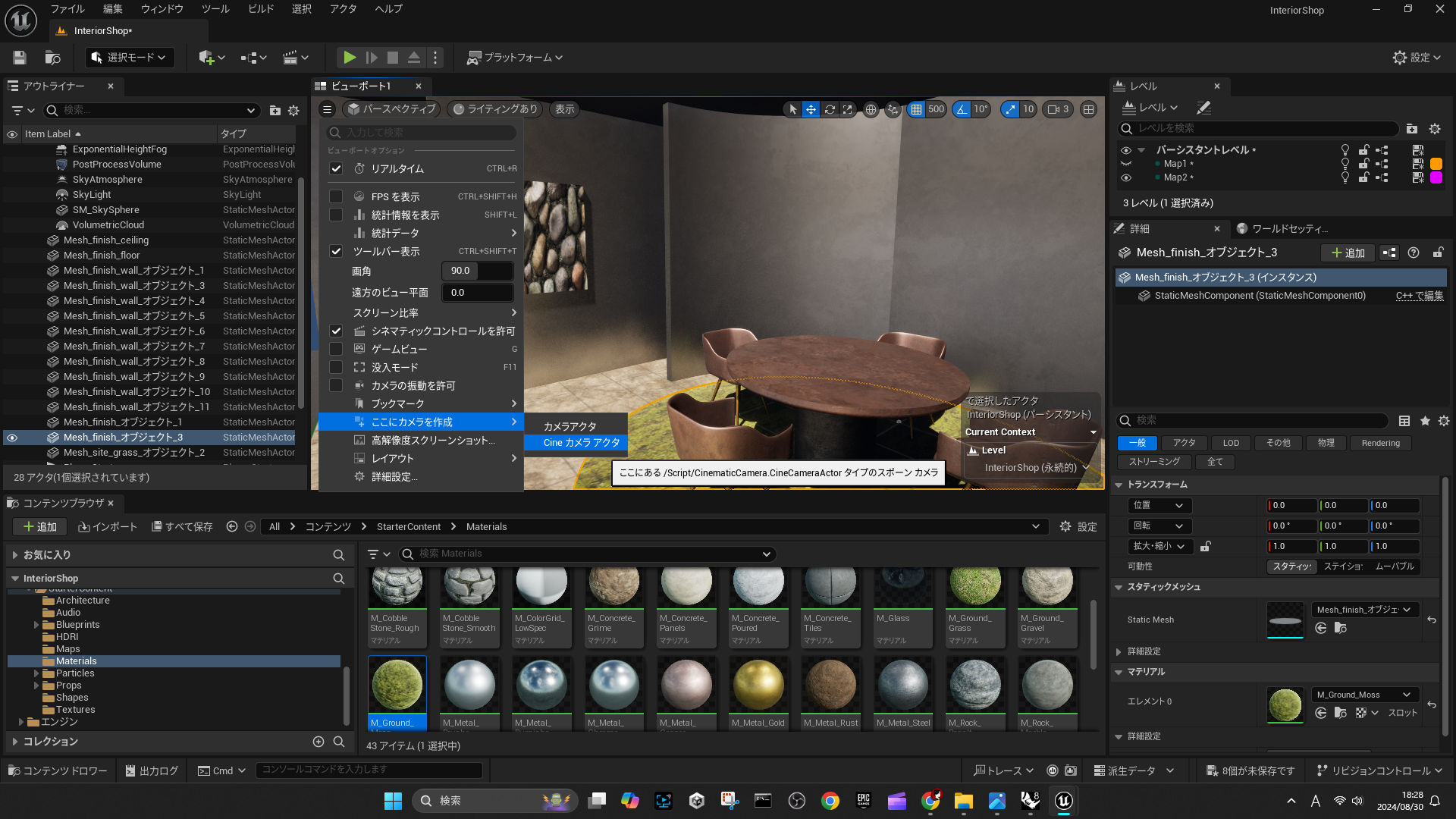Click the Save current level icon

pyautogui.click(x=20, y=58)
